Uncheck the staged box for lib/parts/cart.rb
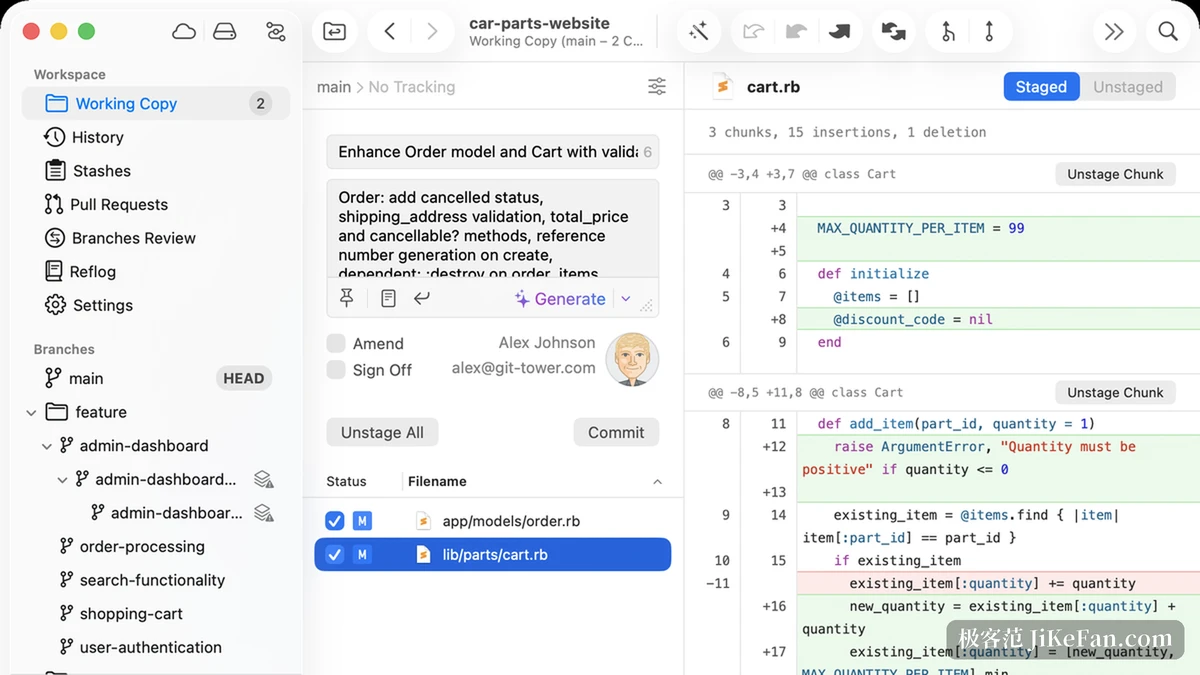The image size is (1200, 675). coord(335,555)
